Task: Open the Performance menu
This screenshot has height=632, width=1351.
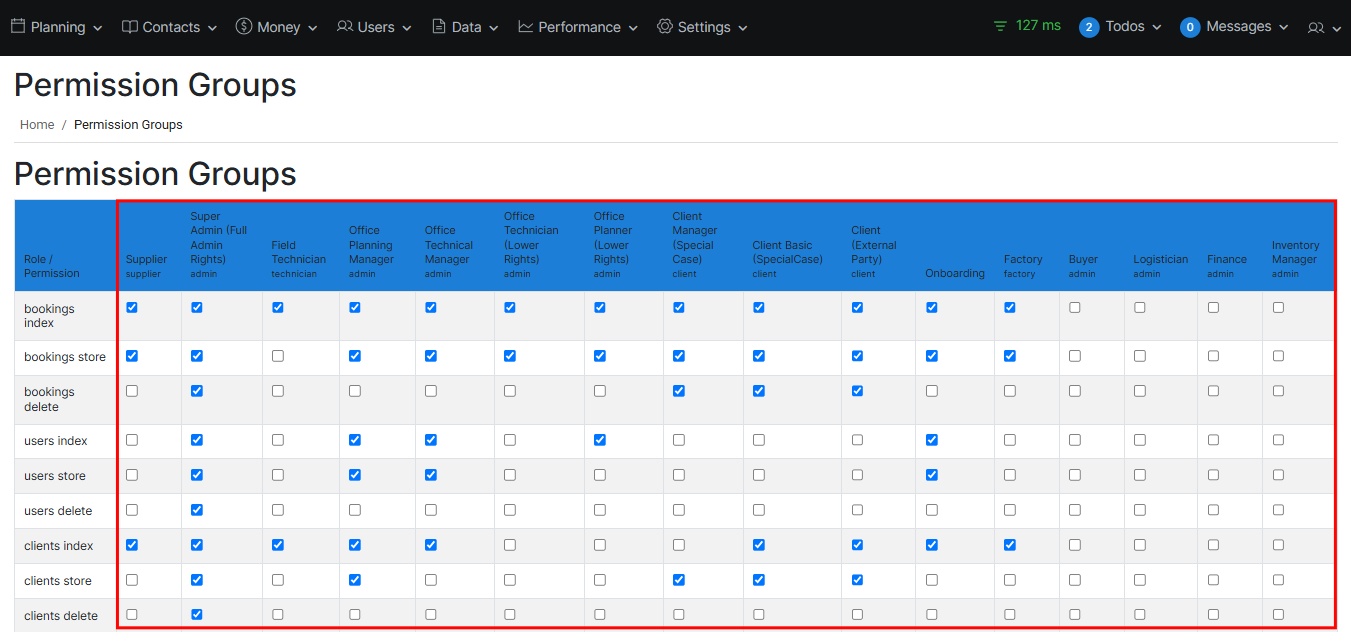Action: [x=579, y=27]
